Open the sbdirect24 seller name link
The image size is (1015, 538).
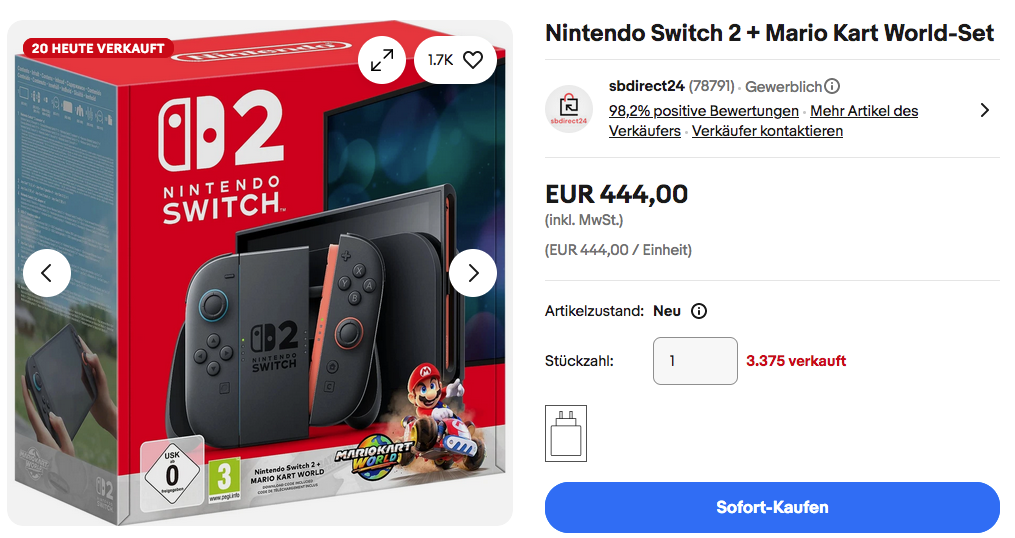click(646, 86)
